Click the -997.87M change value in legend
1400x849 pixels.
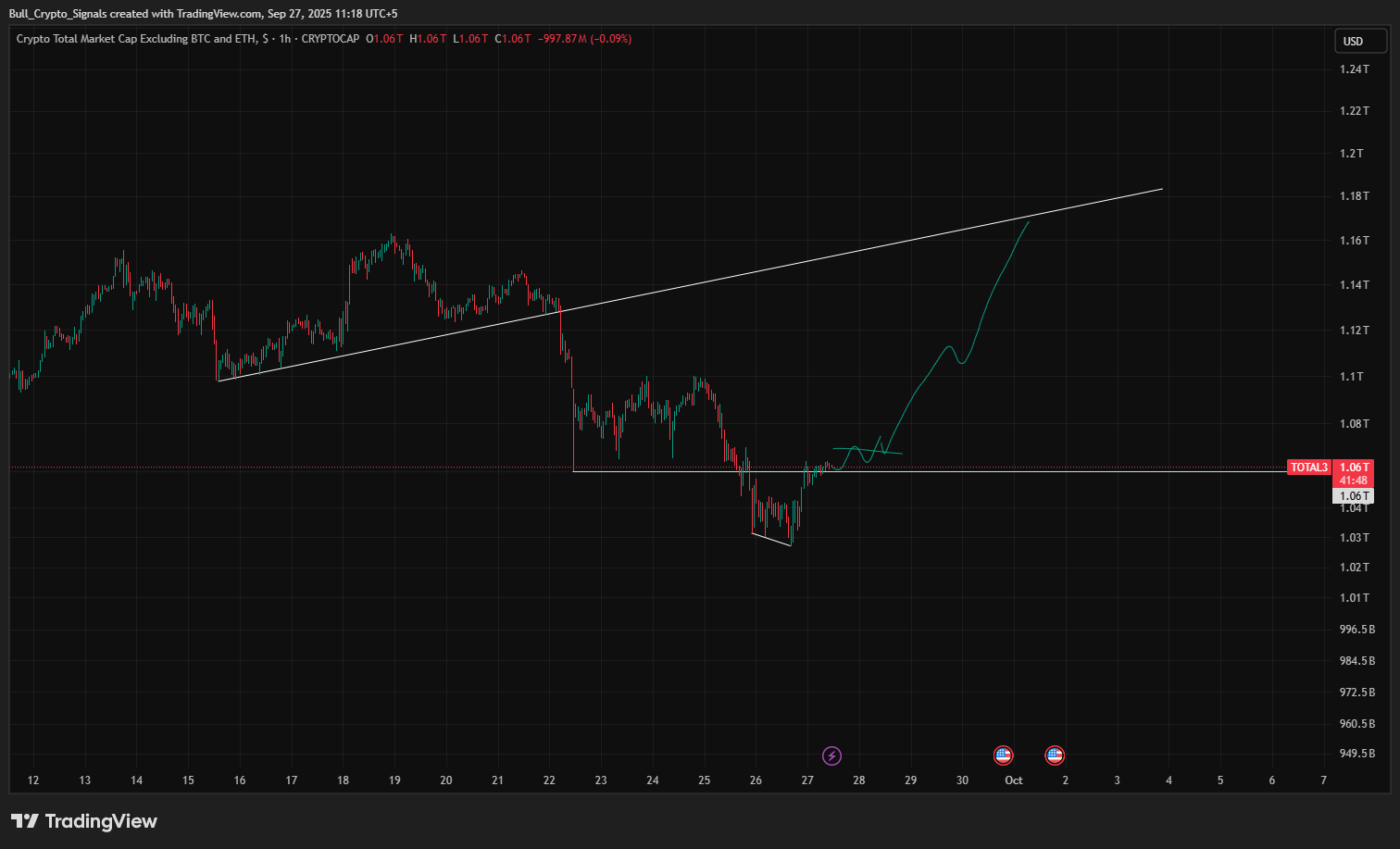[x=563, y=39]
